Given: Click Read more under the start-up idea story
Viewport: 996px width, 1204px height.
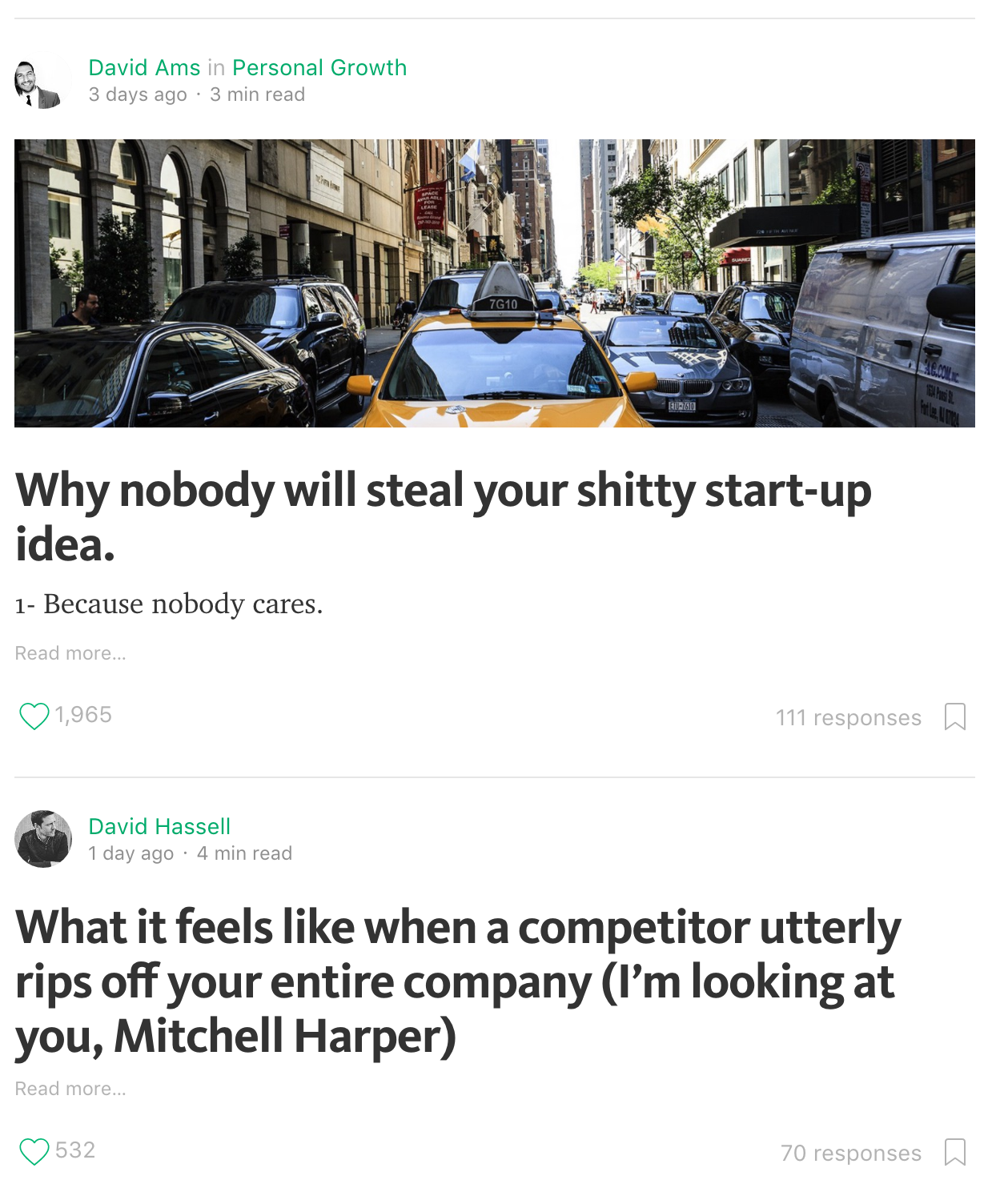Looking at the screenshot, I should coord(70,653).
